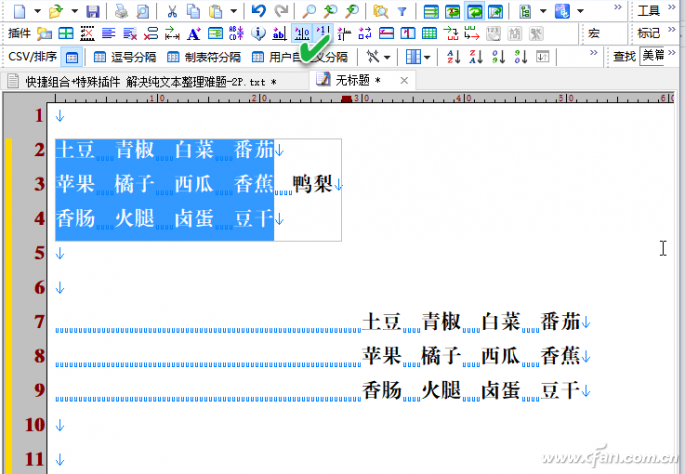Click line number 7 in the margin
This screenshot has height=474, width=685.
pyautogui.click(x=40, y=322)
